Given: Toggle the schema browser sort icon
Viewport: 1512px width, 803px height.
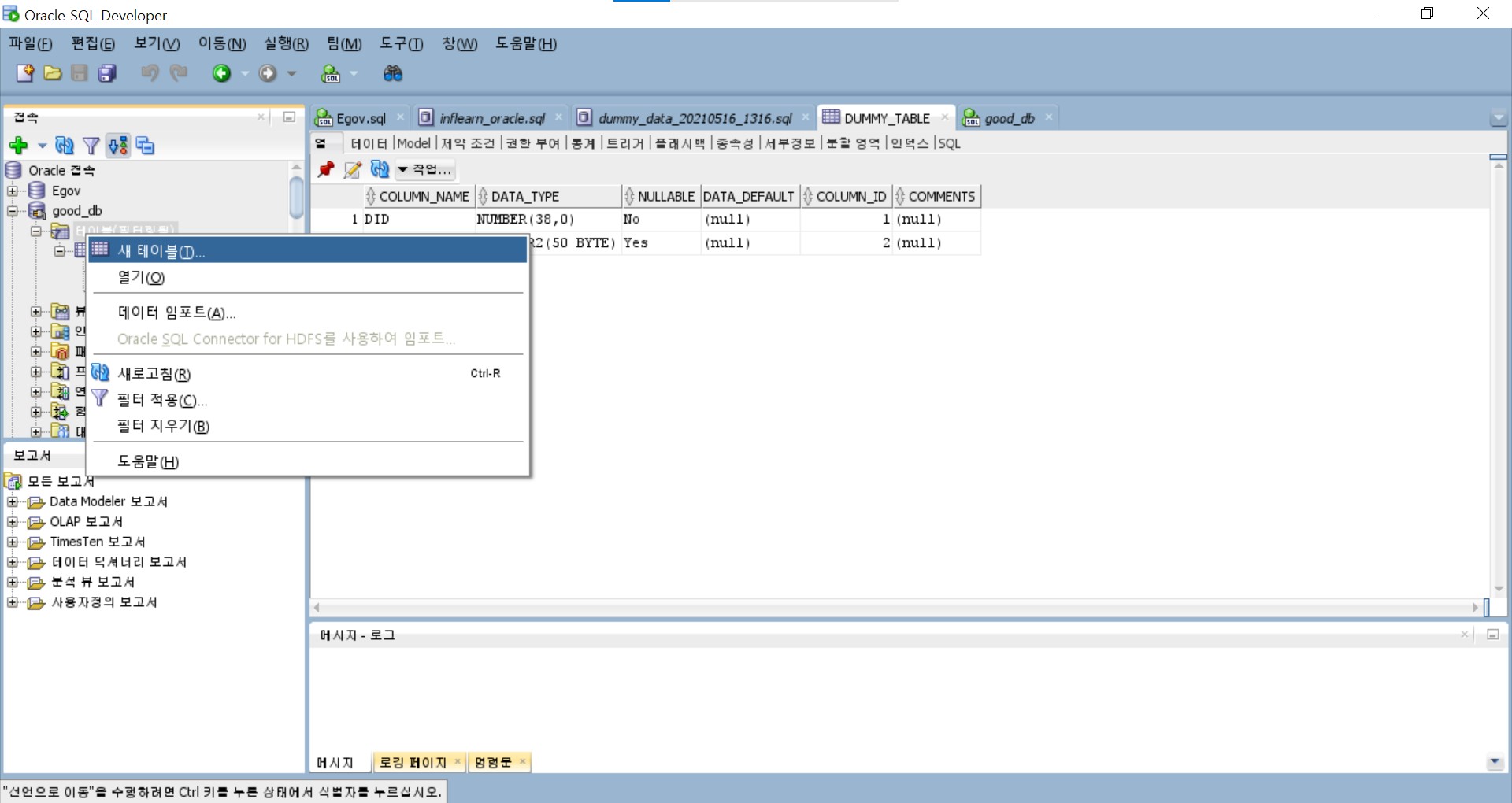Looking at the screenshot, I should pyautogui.click(x=118, y=145).
